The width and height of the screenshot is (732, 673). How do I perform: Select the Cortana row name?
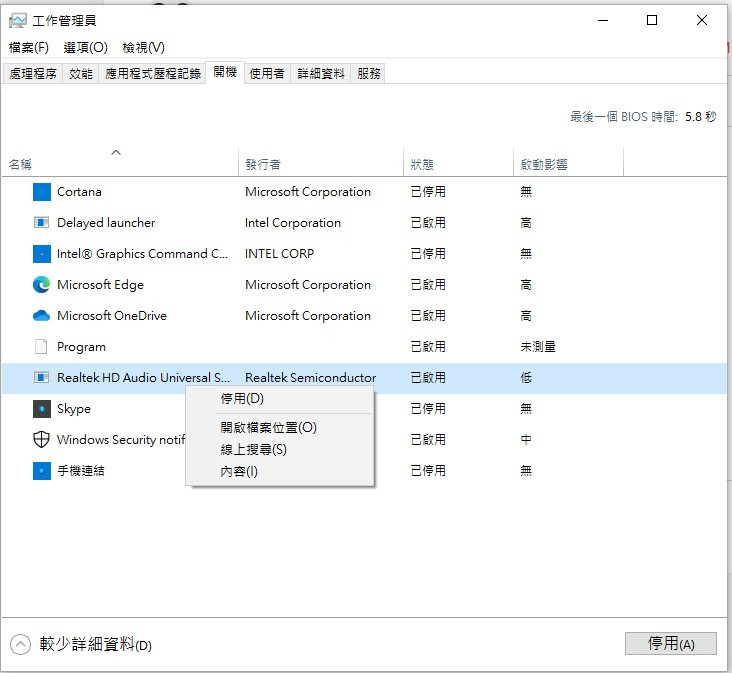[x=79, y=192]
